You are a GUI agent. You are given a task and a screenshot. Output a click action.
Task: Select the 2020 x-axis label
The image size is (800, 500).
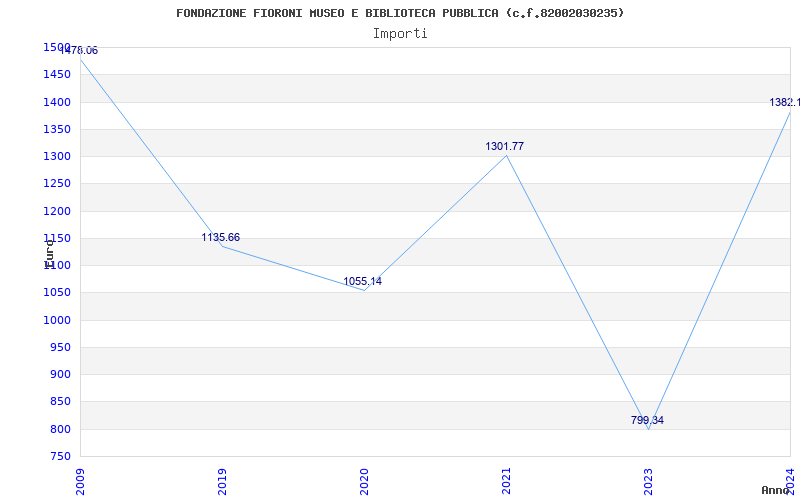[364, 481]
